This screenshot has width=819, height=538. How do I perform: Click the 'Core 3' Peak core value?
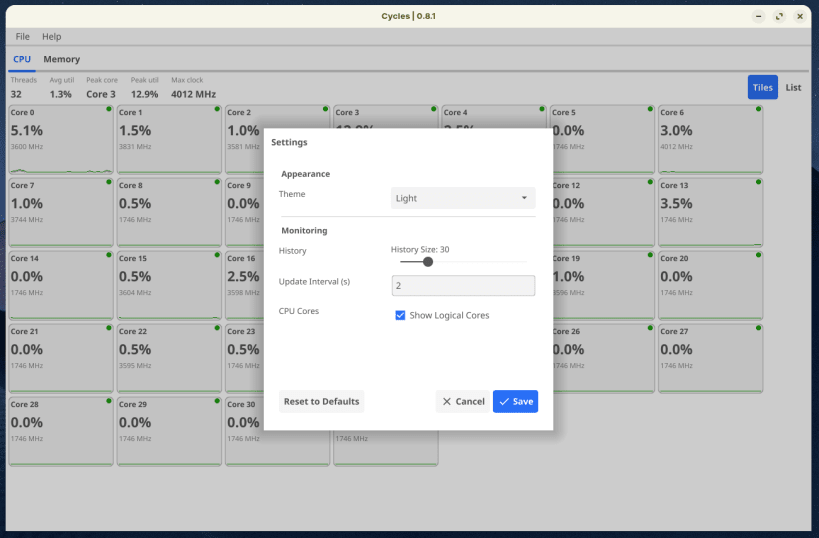point(101,95)
